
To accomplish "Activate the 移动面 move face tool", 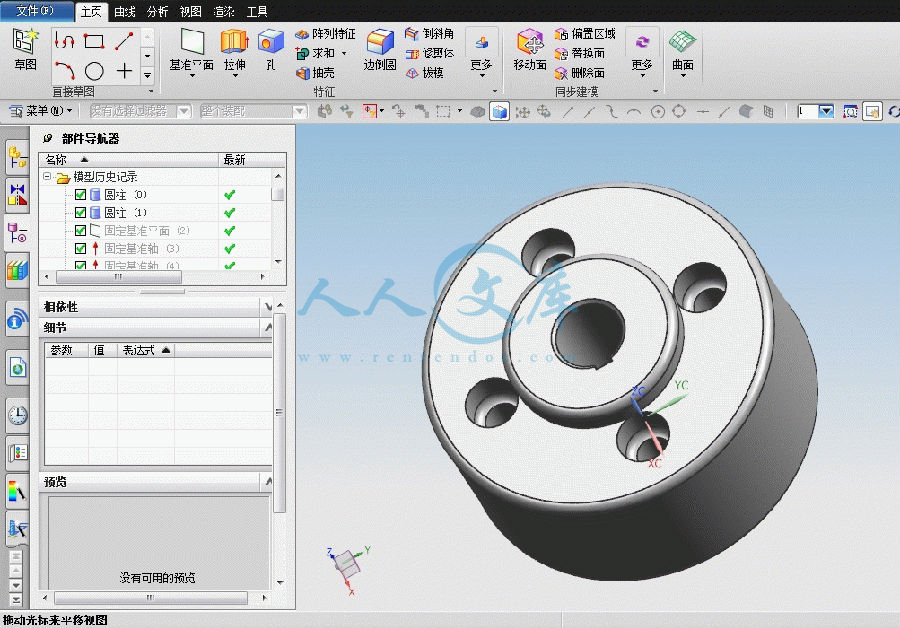I will click(530, 50).
